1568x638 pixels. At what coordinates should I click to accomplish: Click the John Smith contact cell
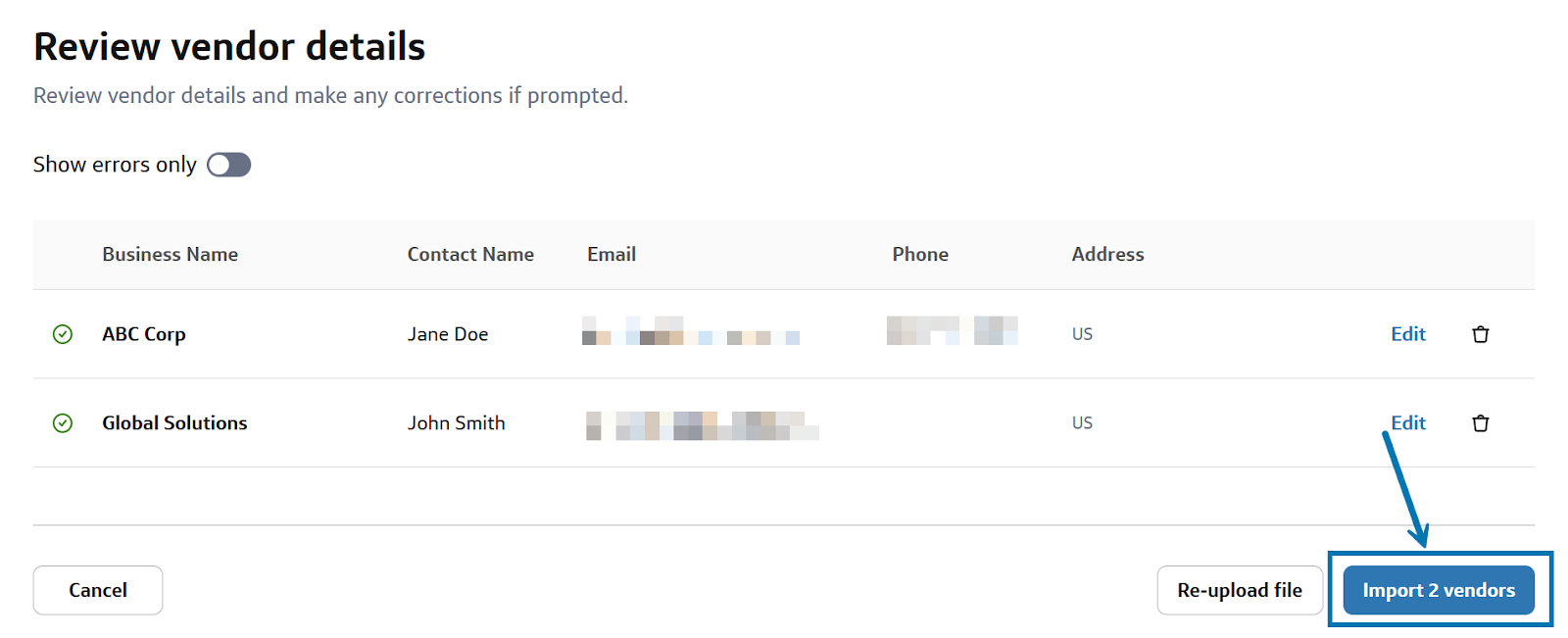pos(456,423)
